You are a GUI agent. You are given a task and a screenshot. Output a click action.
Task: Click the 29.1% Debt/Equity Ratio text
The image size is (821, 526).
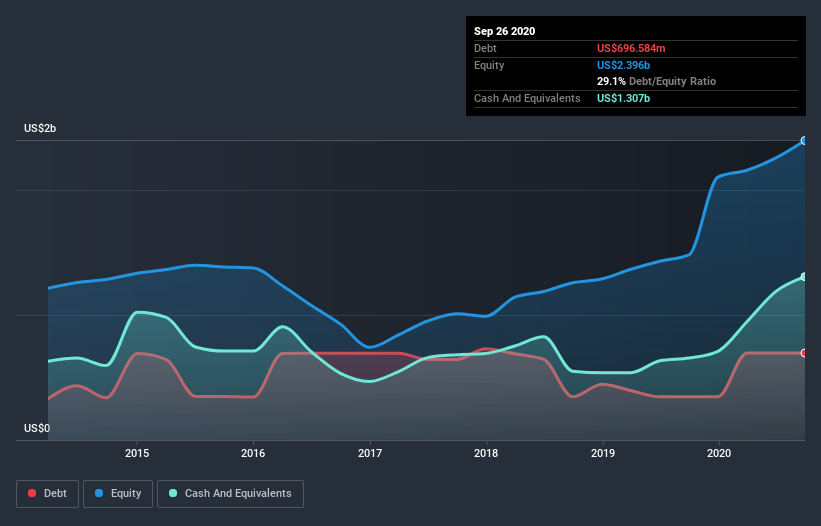[x=656, y=82]
